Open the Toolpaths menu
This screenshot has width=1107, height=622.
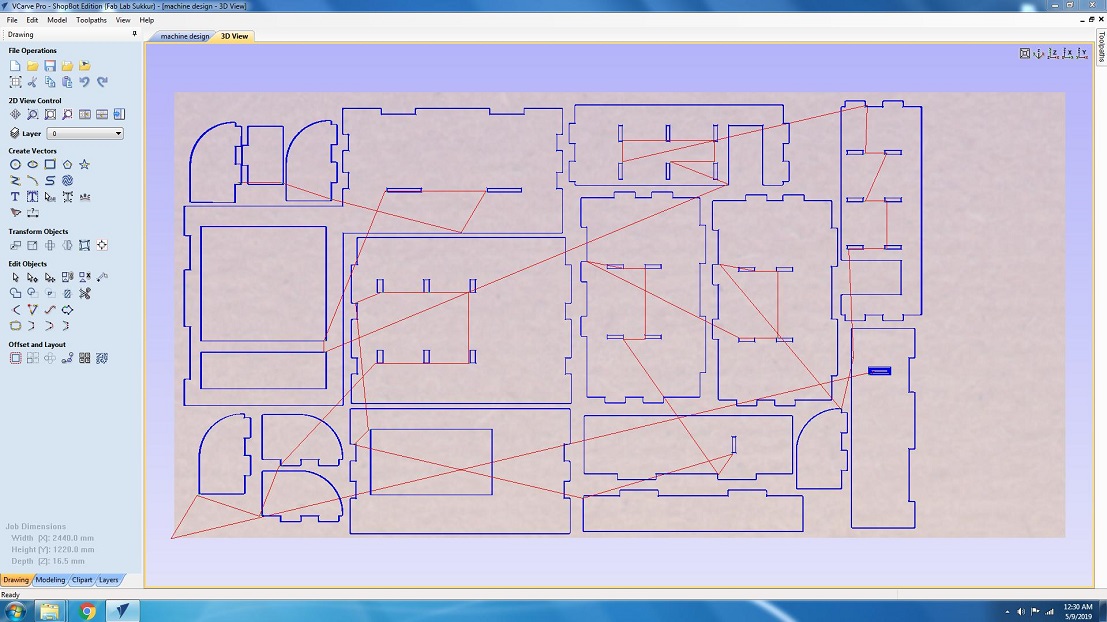coord(91,20)
